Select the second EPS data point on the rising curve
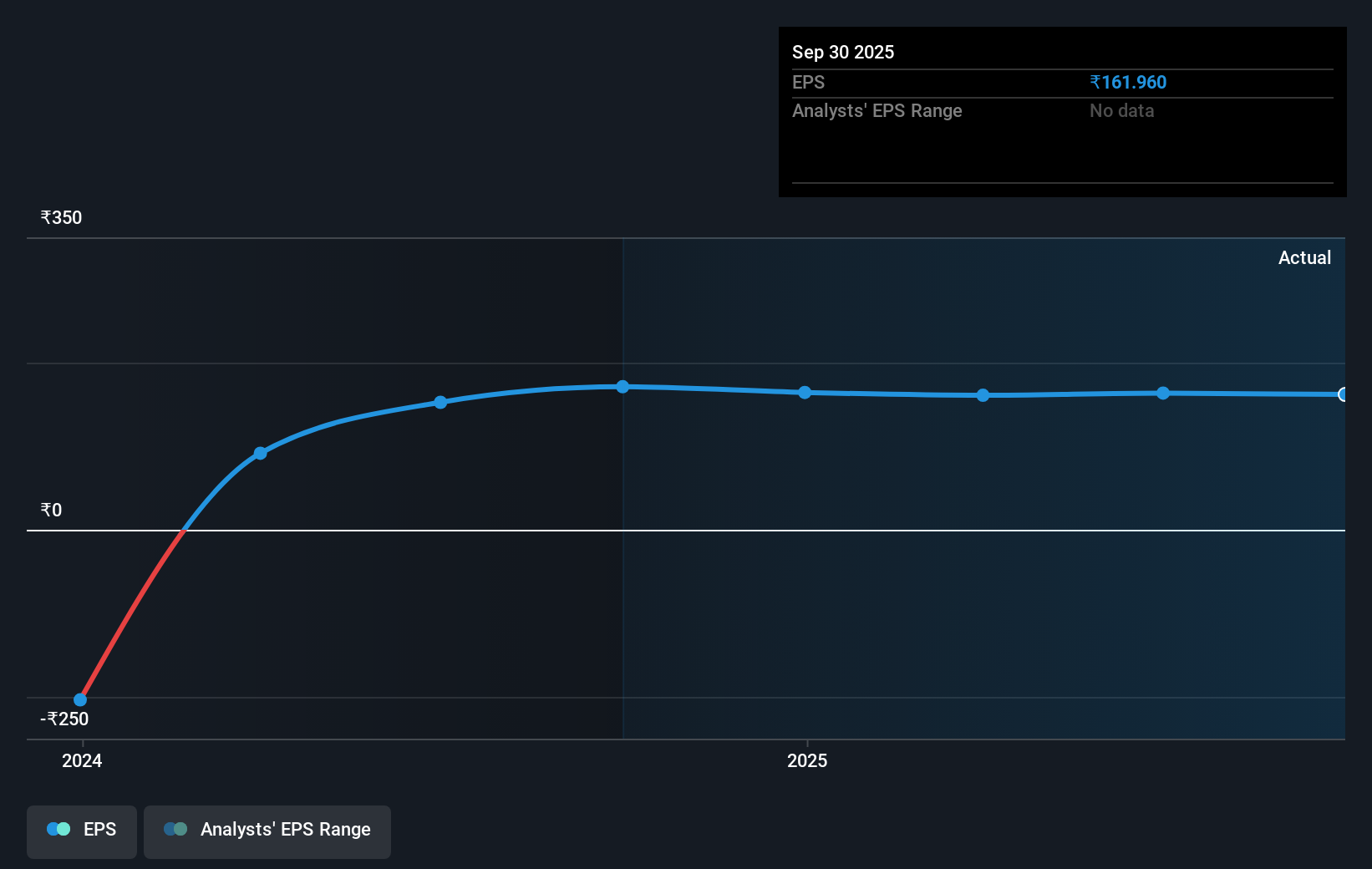 (x=260, y=453)
